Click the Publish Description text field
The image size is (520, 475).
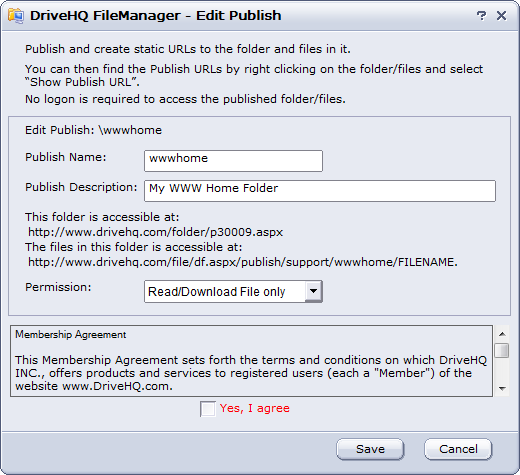coord(320,191)
